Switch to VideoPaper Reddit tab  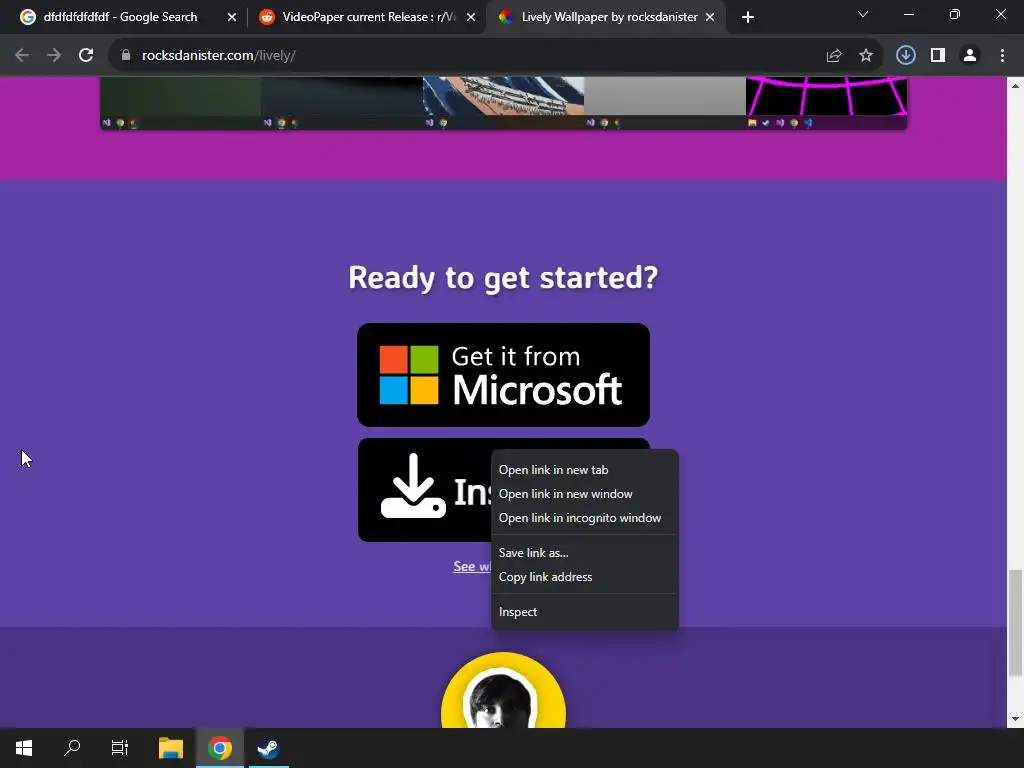(366, 17)
